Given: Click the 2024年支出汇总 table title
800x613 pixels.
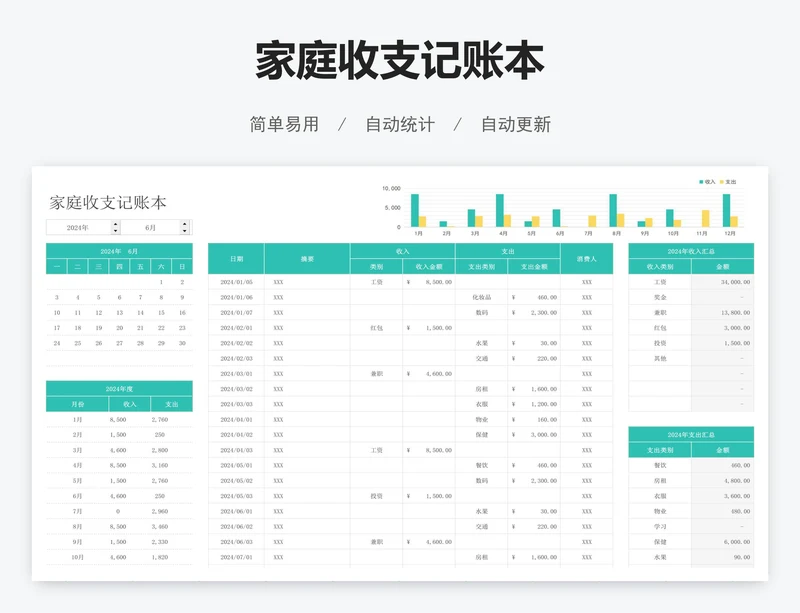Looking at the screenshot, I should 691,435.
